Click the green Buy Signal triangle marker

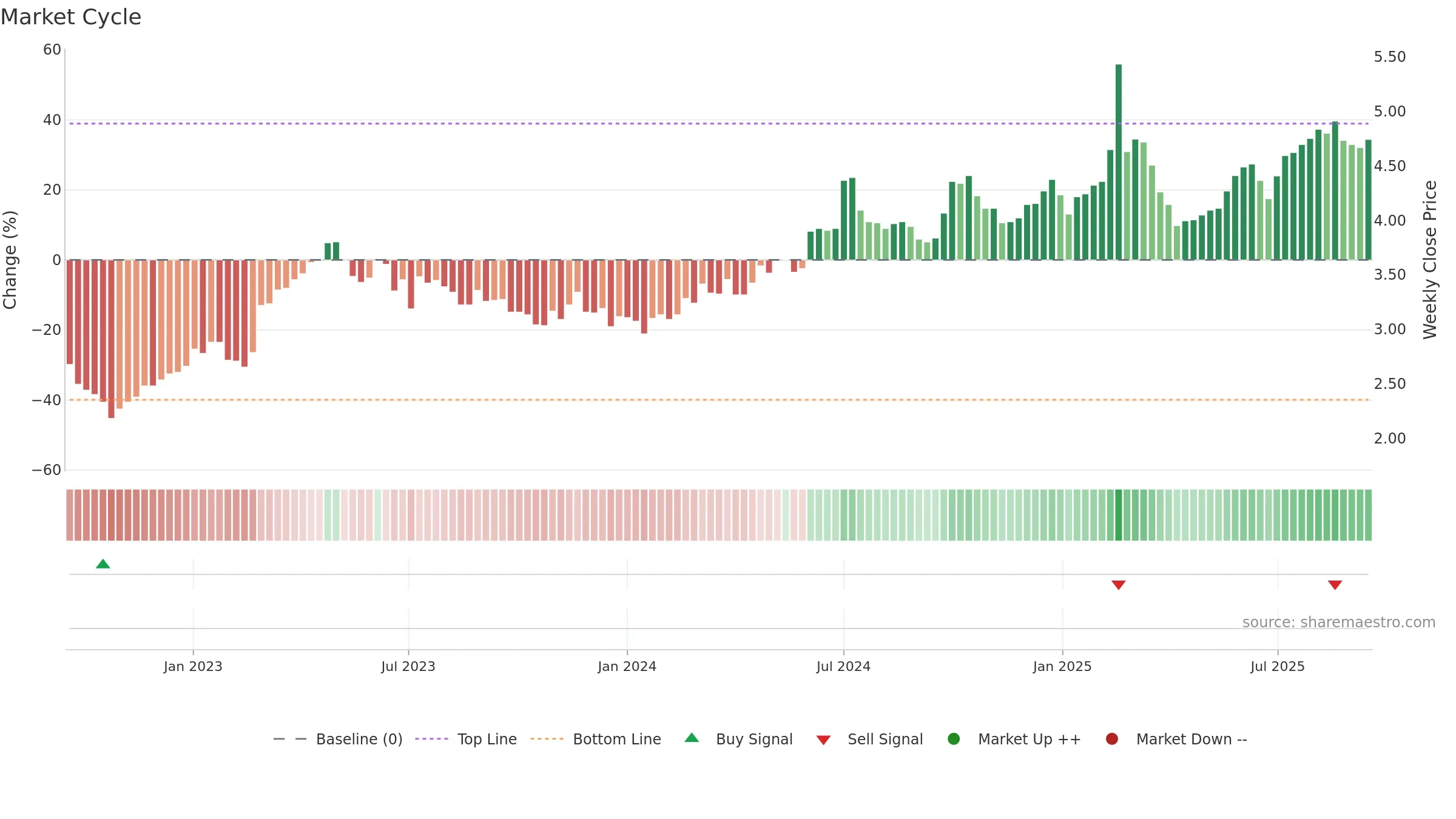[x=103, y=564]
